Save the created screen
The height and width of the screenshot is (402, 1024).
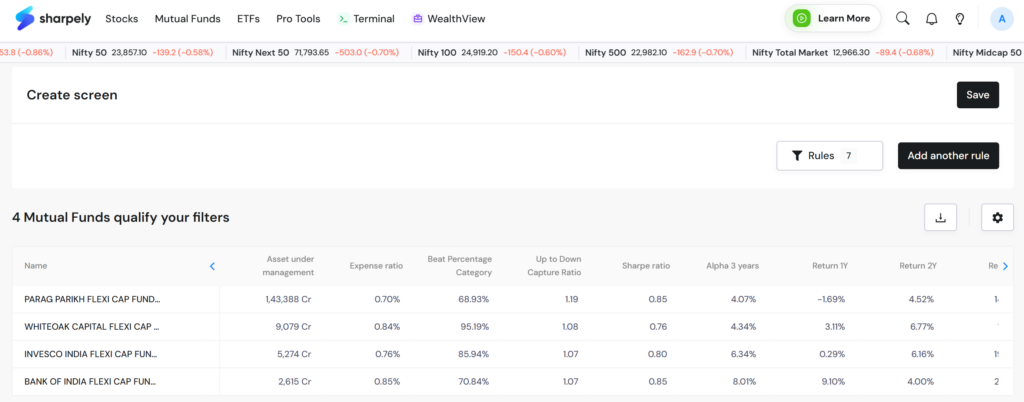[x=978, y=95]
